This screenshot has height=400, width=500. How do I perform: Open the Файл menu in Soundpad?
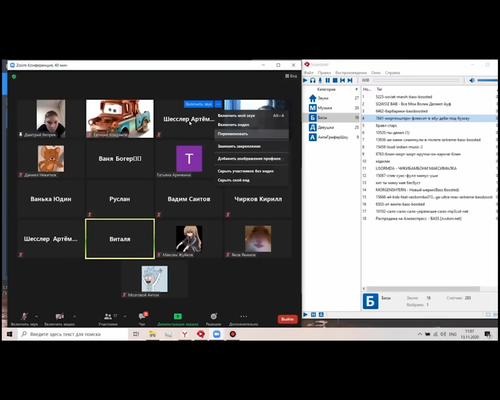308,73
